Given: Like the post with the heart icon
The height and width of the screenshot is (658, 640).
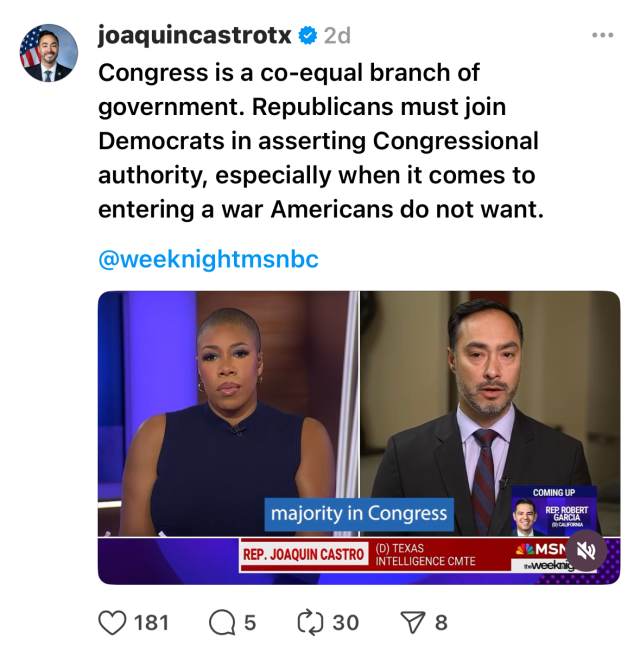Looking at the screenshot, I should [x=112, y=622].
